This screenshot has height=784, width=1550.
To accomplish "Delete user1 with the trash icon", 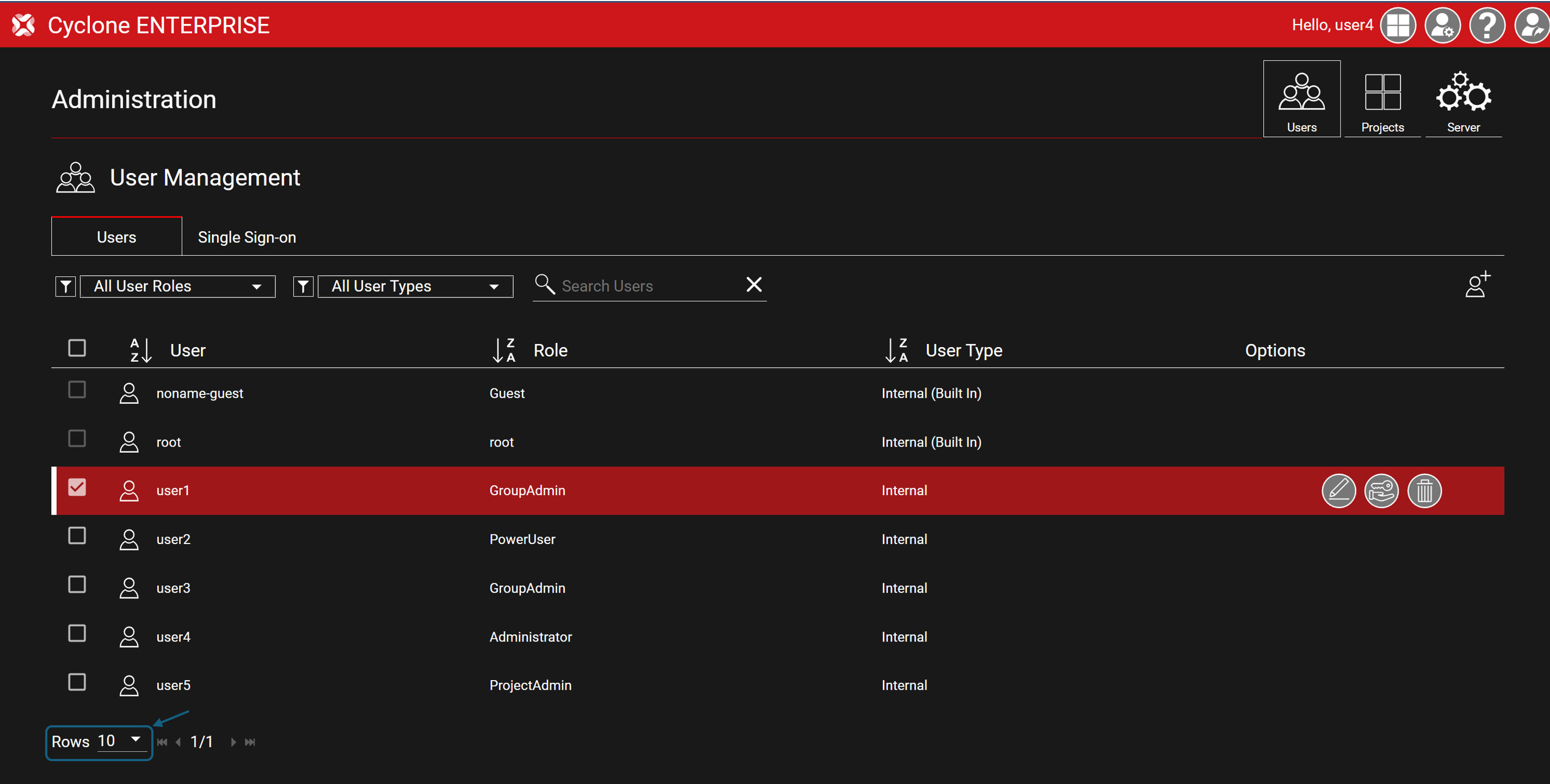I will (x=1424, y=490).
